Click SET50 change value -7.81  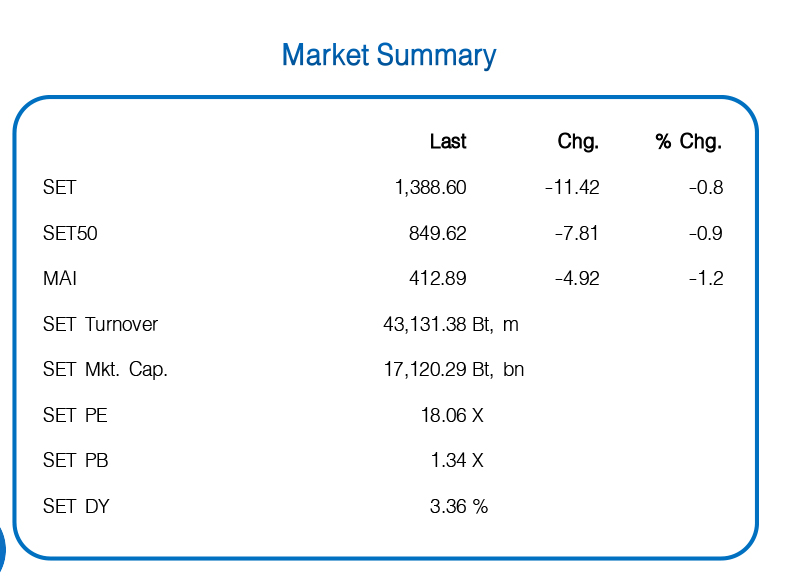(x=576, y=233)
